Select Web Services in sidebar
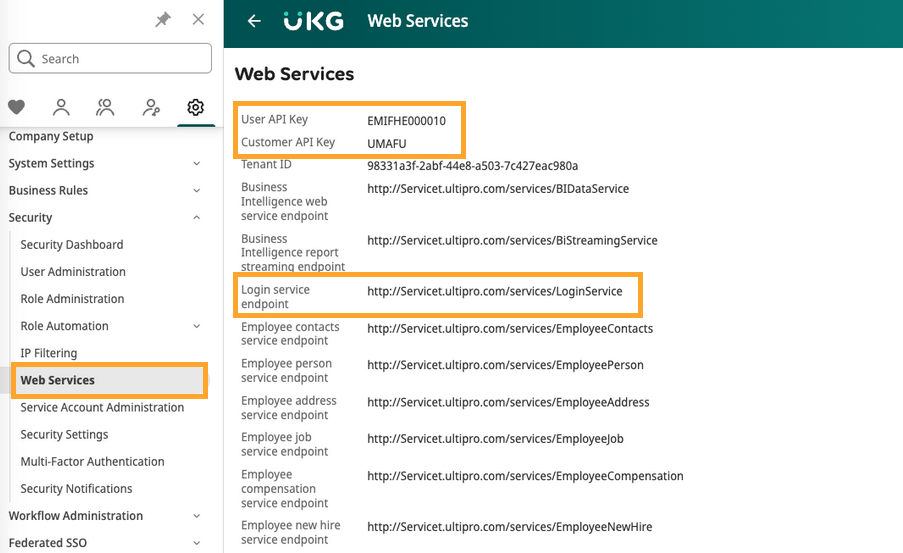 [58, 380]
